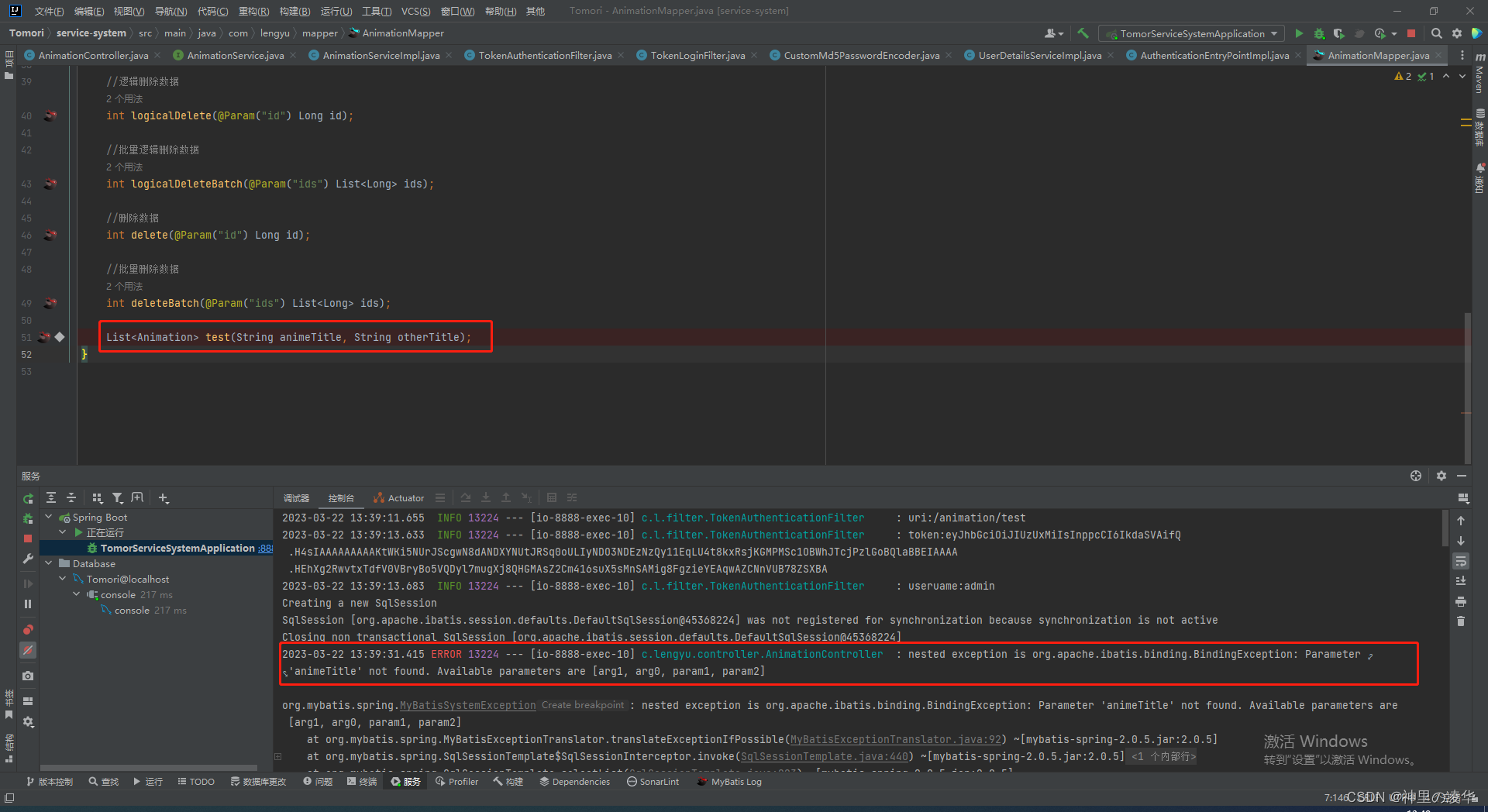
Task: Open the MyBatisExceptionTranslator.java:92 link
Action: pyautogui.click(x=895, y=739)
